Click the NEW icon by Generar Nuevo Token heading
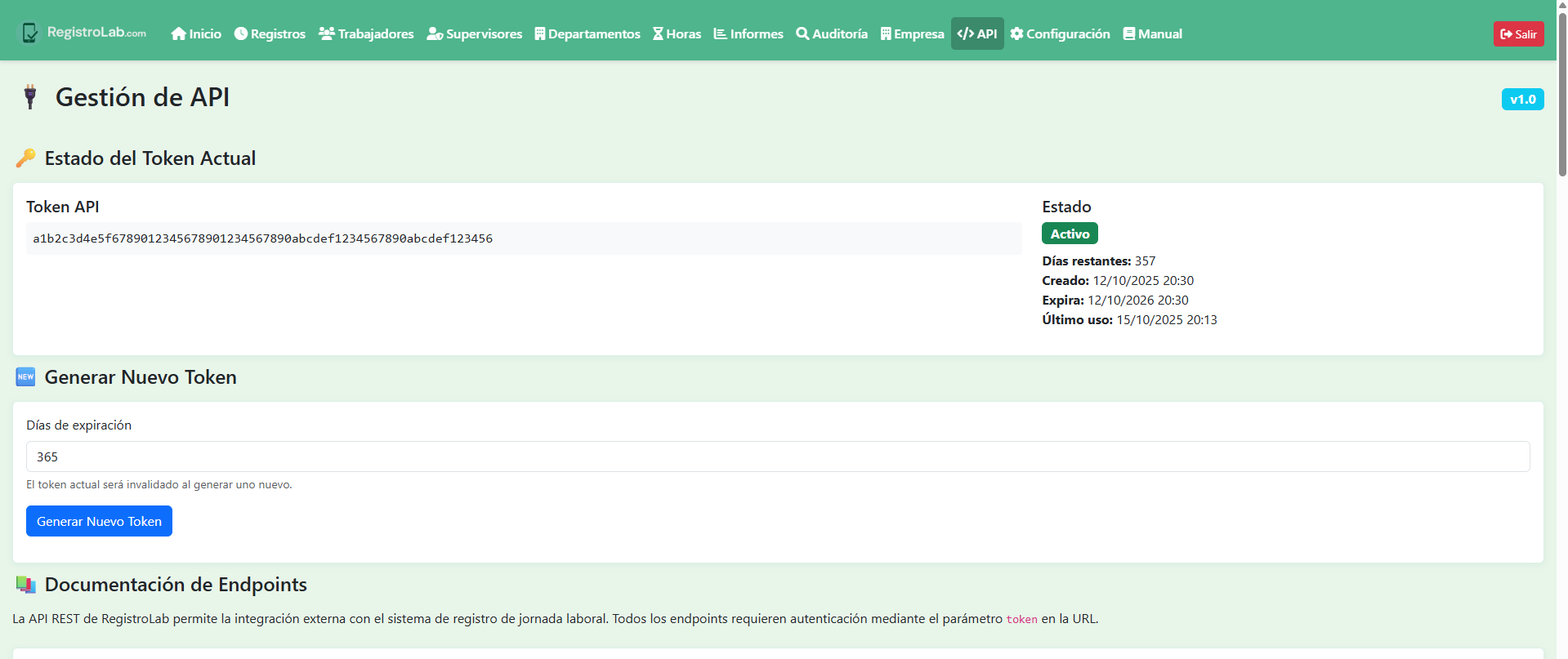Image resolution: width=1568 pixels, height=659 pixels. [25, 376]
